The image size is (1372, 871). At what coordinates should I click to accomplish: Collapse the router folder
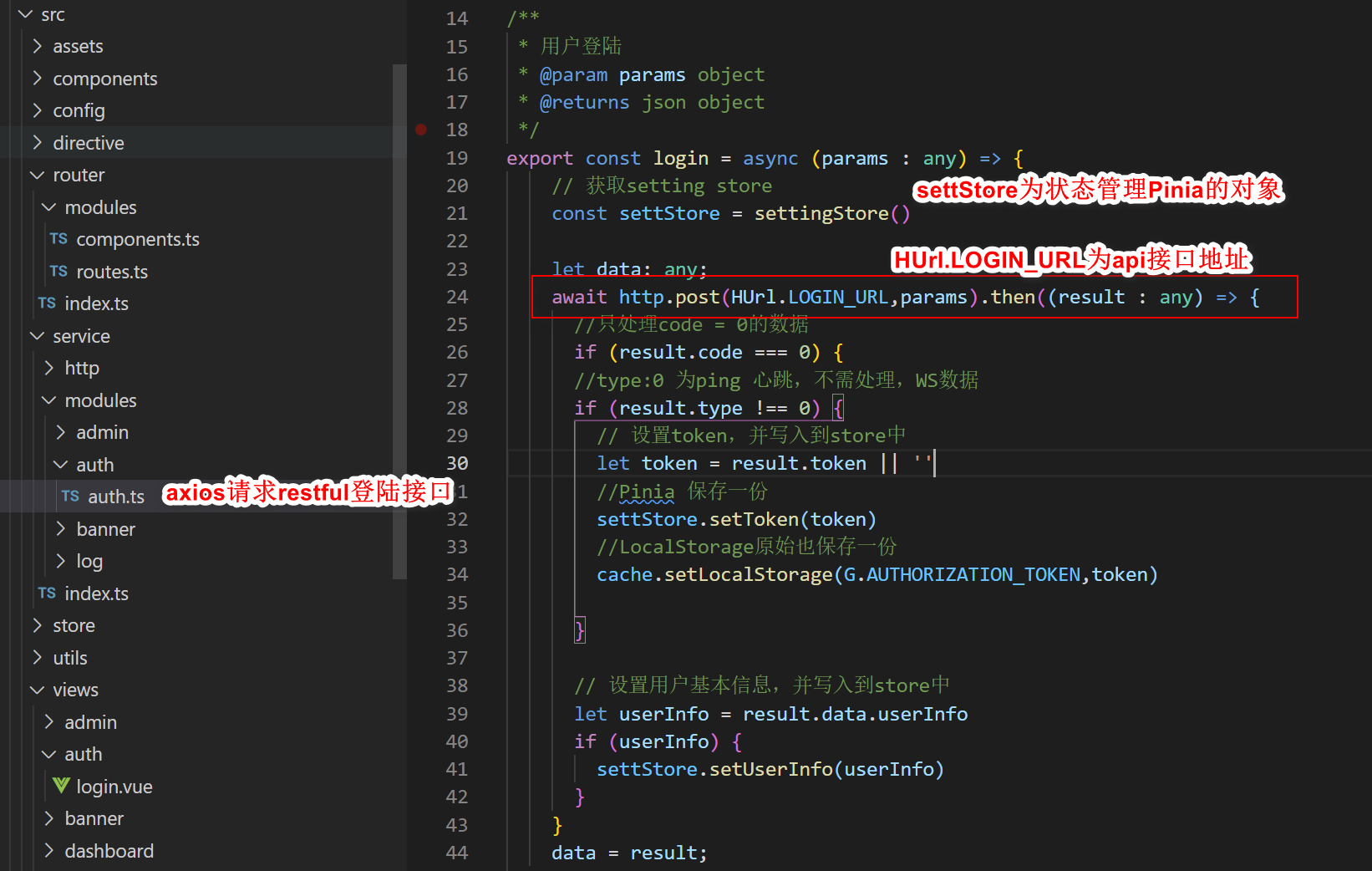(37, 175)
